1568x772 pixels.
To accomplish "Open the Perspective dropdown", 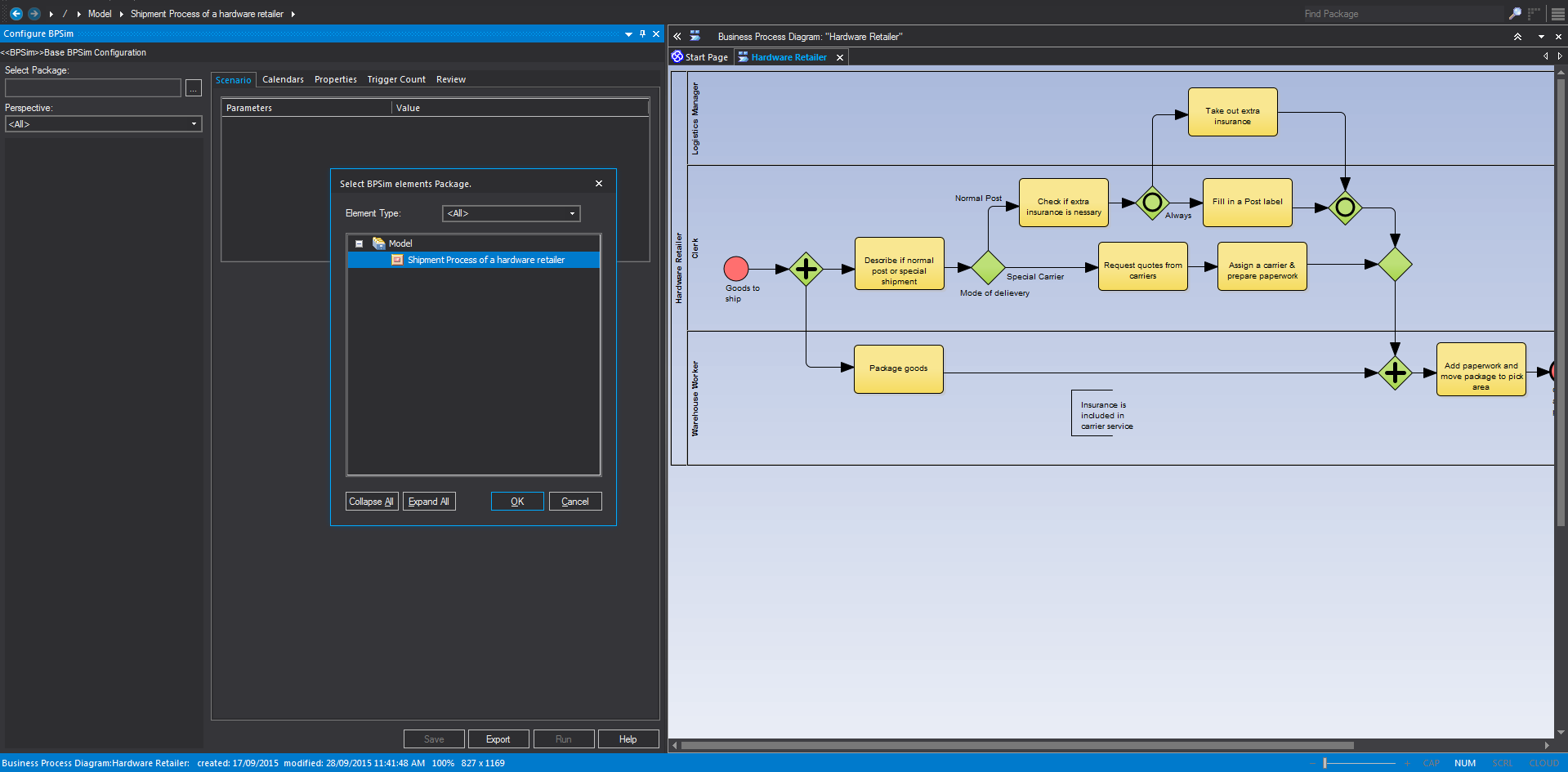I will click(103, 124).
